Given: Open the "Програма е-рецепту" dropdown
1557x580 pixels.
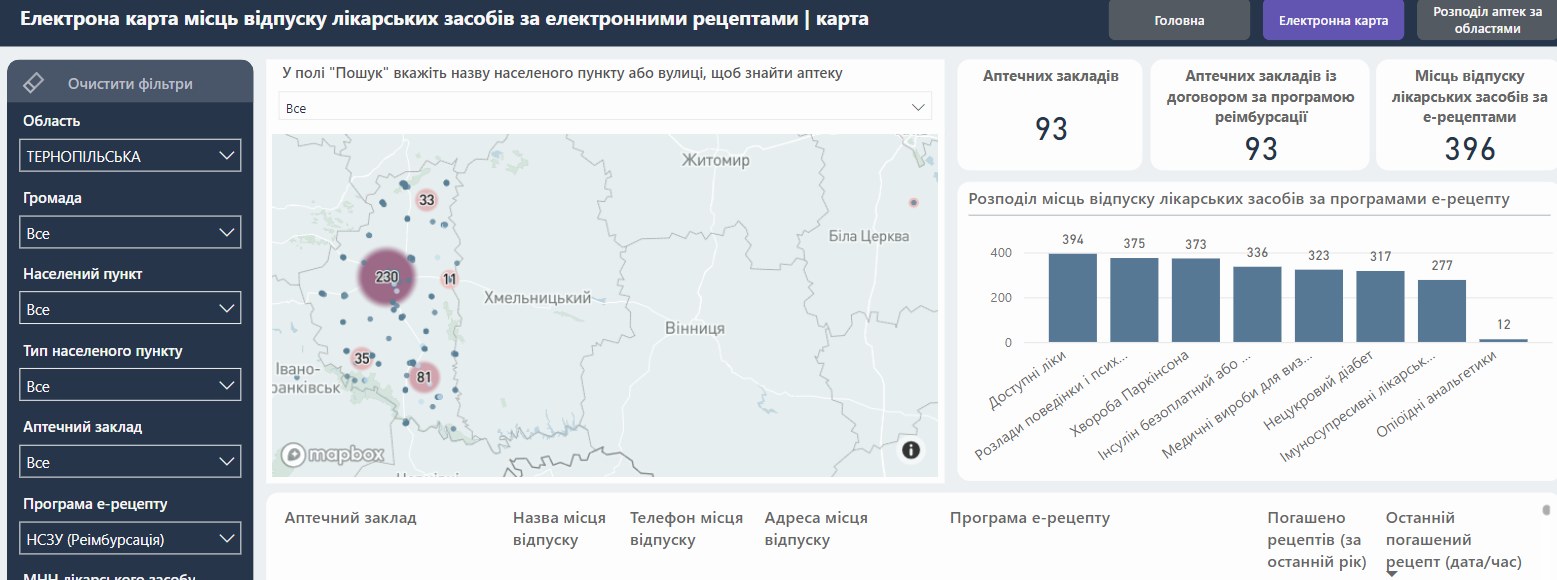Looking at the screenshot, I should tap(130, 537).
